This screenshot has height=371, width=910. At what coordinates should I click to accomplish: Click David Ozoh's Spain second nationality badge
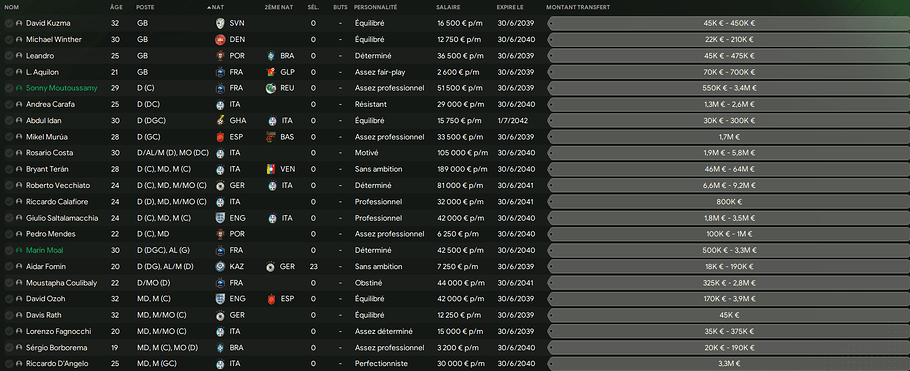pyautogui.click(x=271, y=299)
